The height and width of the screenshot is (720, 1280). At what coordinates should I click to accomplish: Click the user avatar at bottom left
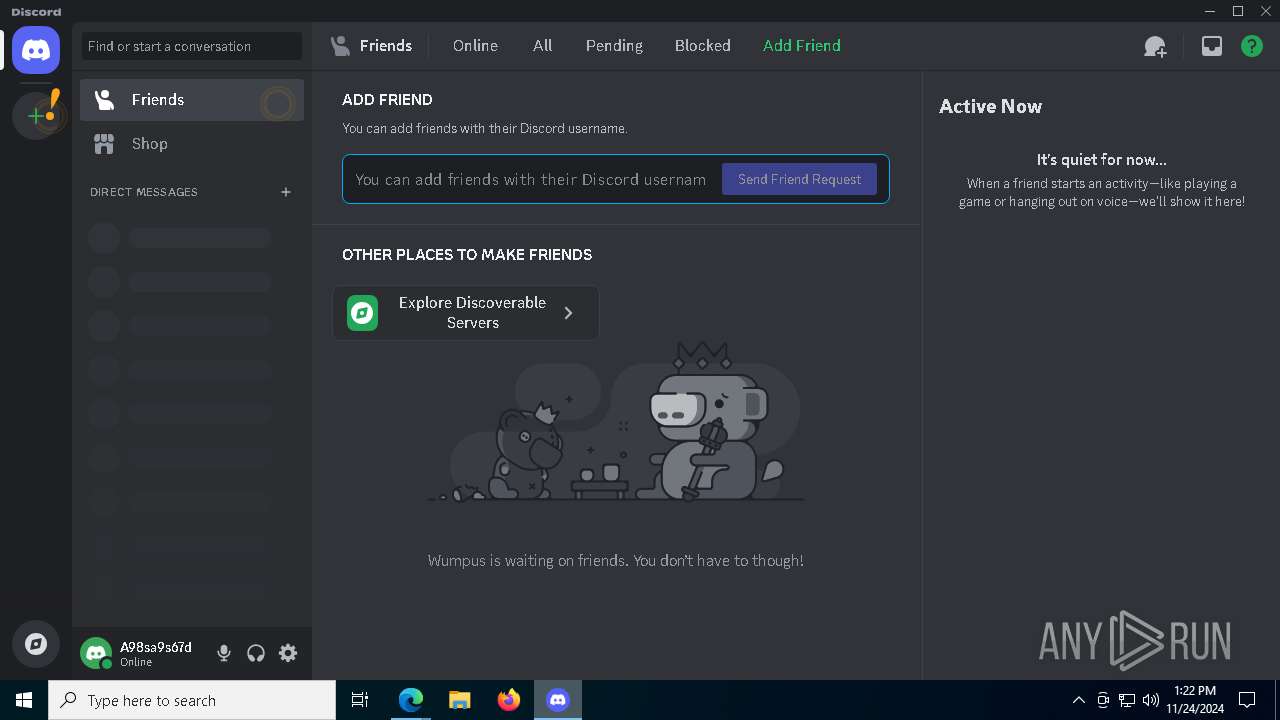point(96,654)
